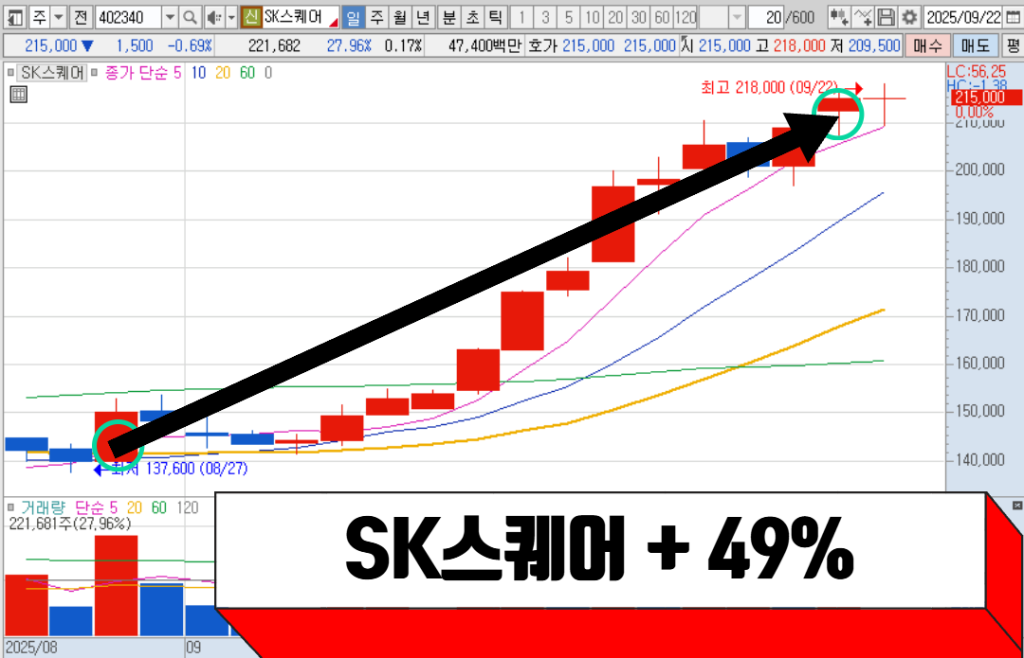Image resolution: width=1024 pixels, height=658 pixels.
Task: Switch to 월 (monthly) chart period
Action: pyautogui.click(x=399, y=18)
